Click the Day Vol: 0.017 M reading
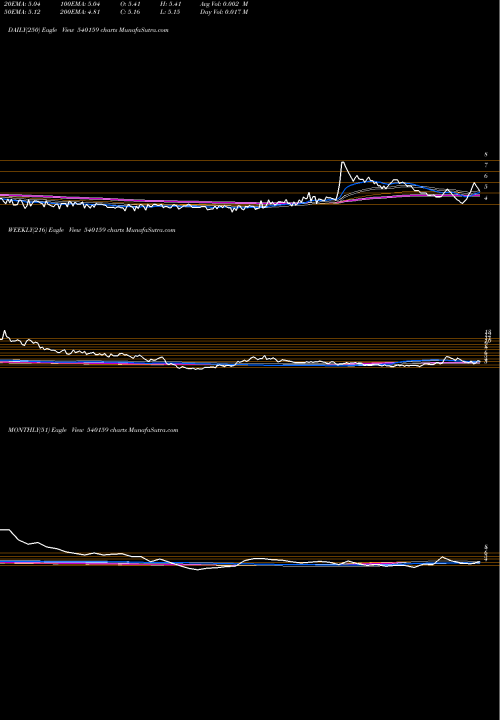The width and height of the screenshot is (500, 720). 224,12
